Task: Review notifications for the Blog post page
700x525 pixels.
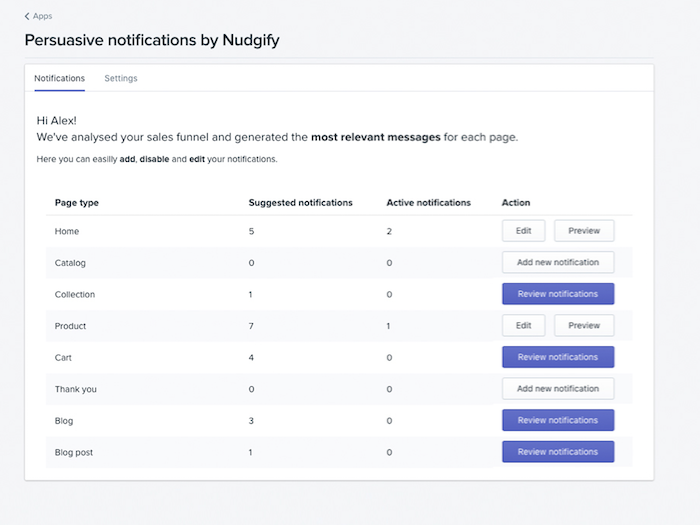Action: point(558,452)
